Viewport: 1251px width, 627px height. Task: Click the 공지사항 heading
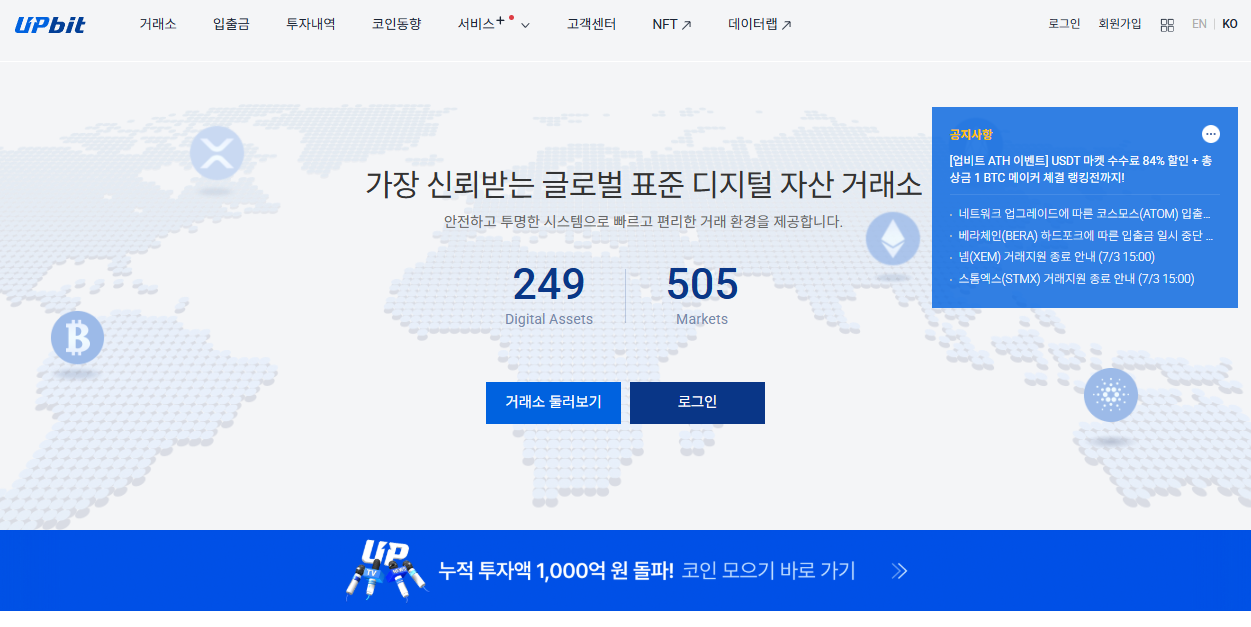click(971, 135)
